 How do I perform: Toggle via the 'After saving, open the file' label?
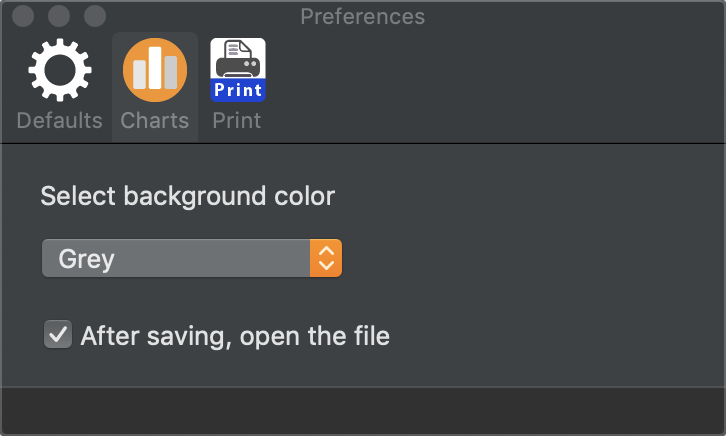point(235,336)
